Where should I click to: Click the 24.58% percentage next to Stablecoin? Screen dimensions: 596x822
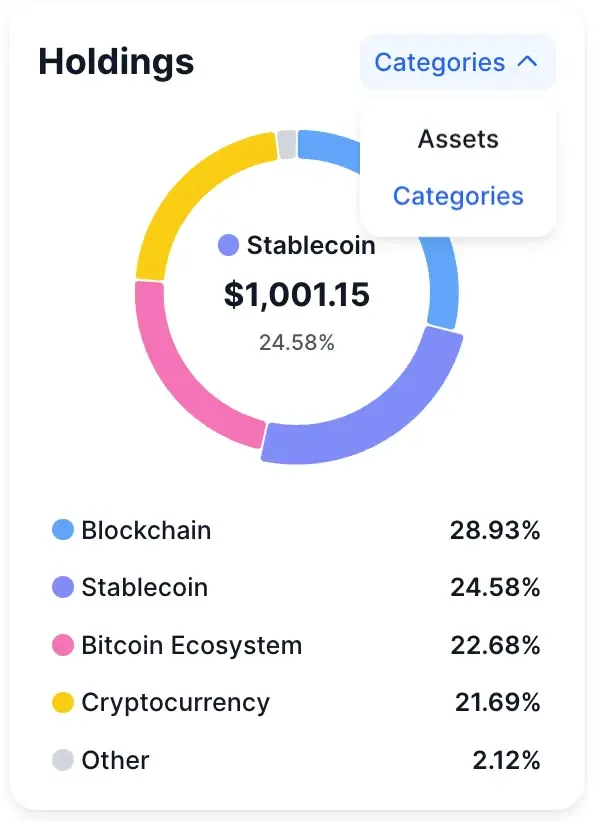(x=296, y=343)
